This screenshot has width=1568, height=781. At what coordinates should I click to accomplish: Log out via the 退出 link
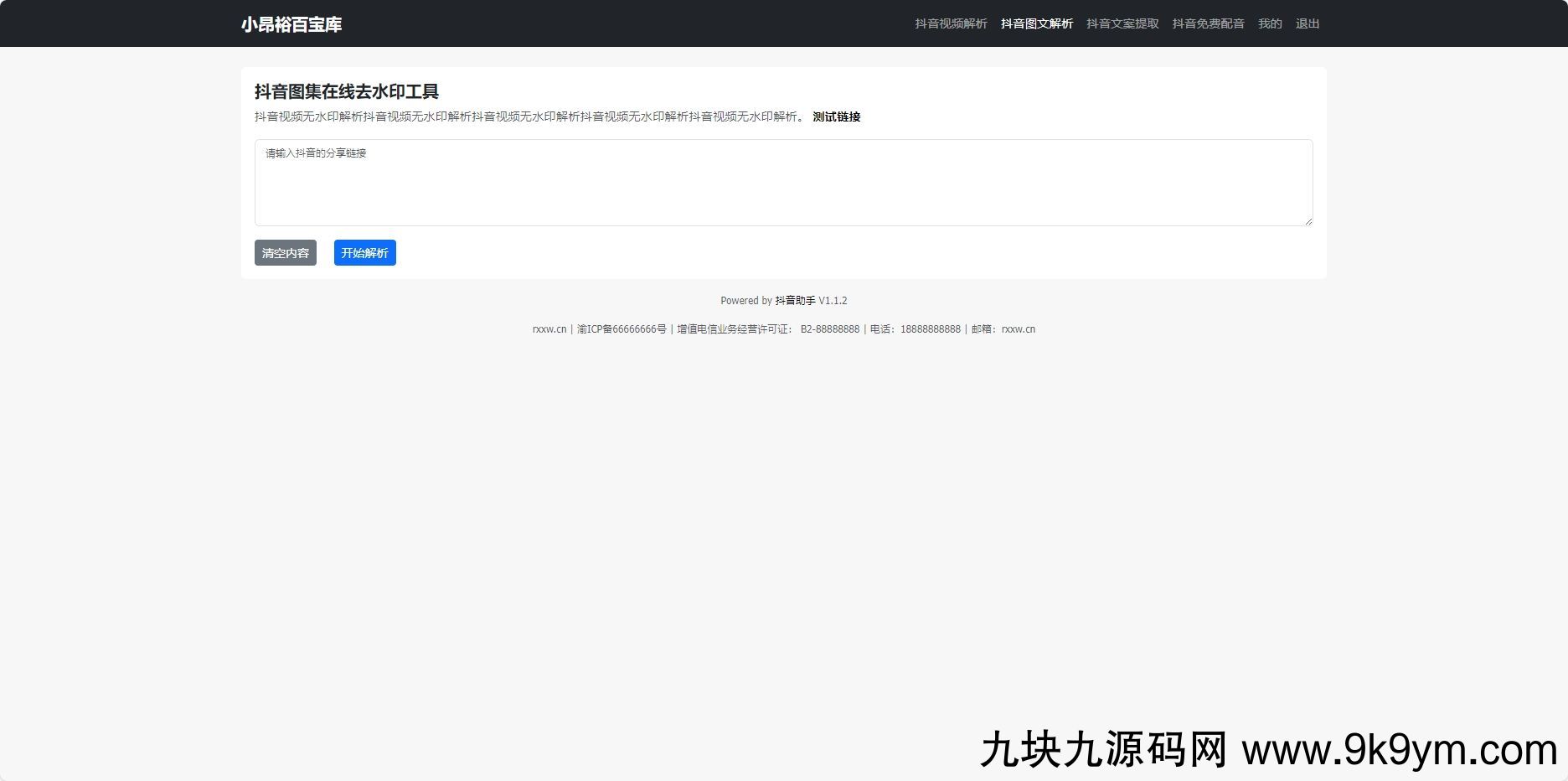1307,23
